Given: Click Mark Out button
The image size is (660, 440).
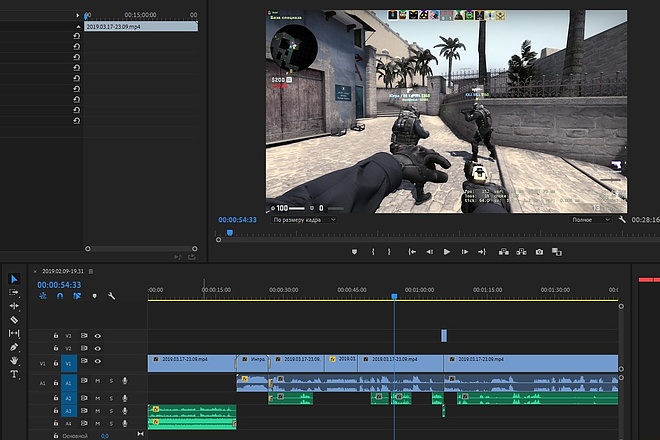Looking at the screenshot, I should click(x=389, y=252).
